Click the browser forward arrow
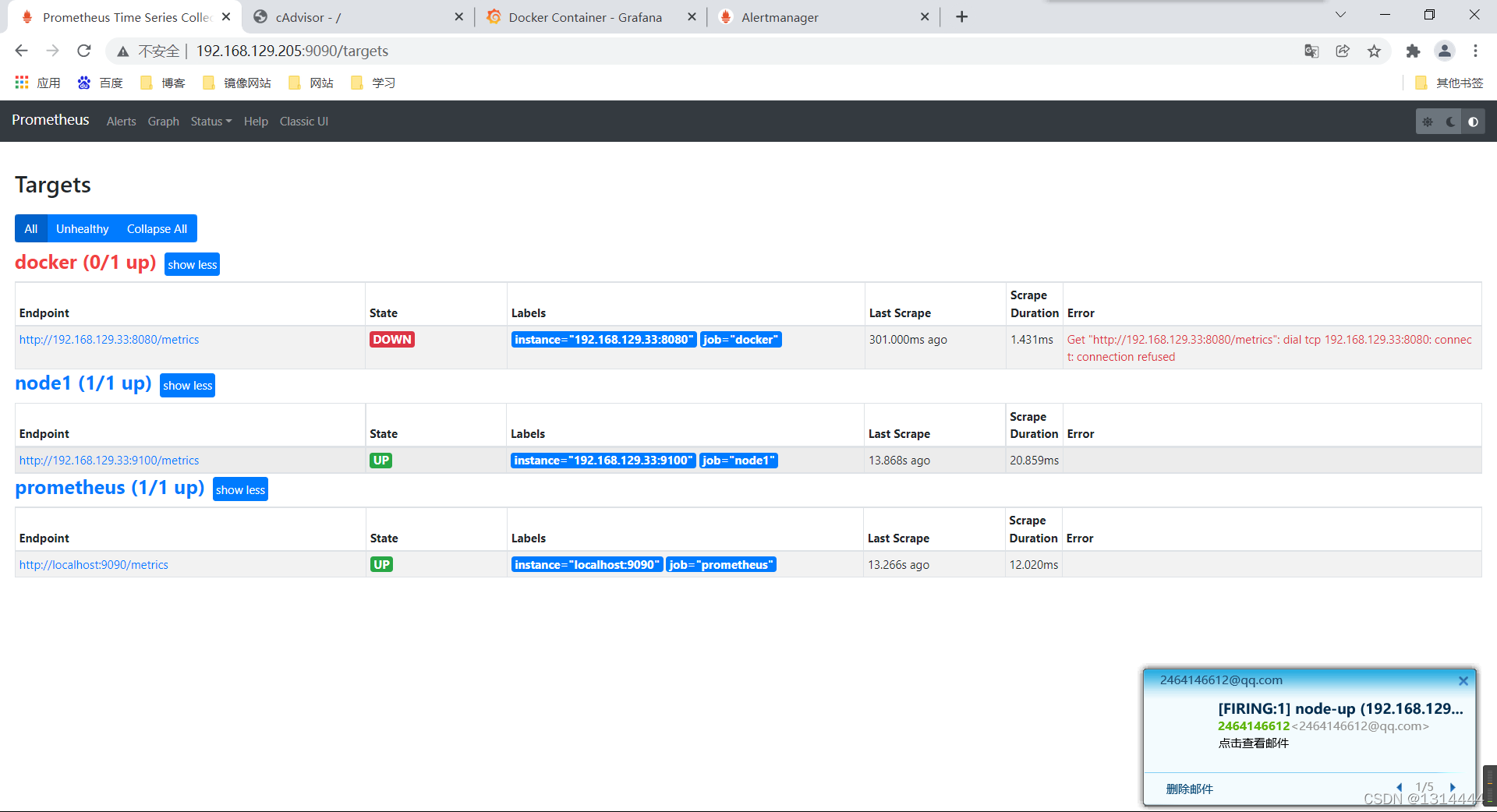 click(x=52, y=51)
